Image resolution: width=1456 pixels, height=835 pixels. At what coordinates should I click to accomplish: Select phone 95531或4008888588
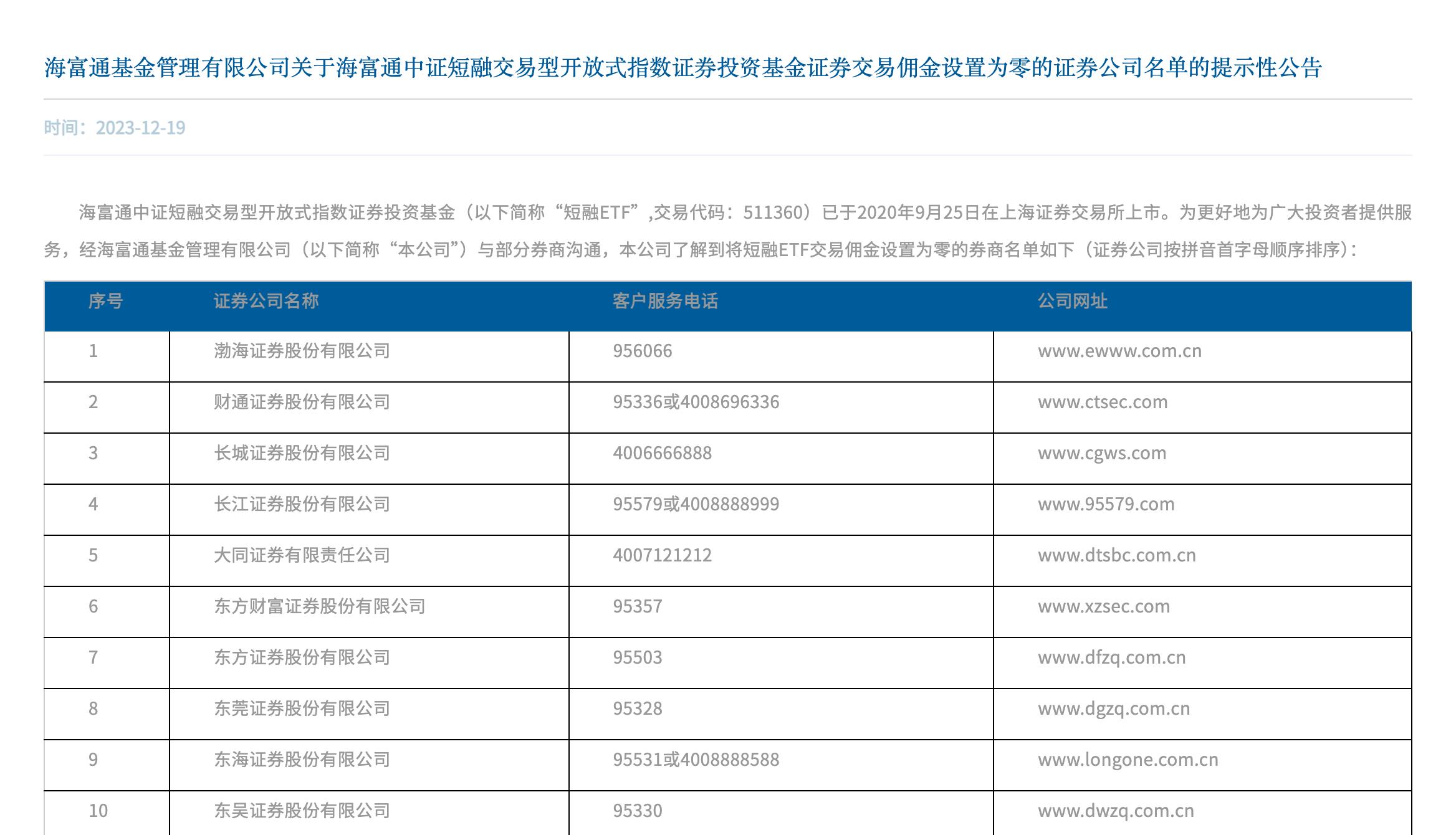pyautogui.click(x=696, y=760)
